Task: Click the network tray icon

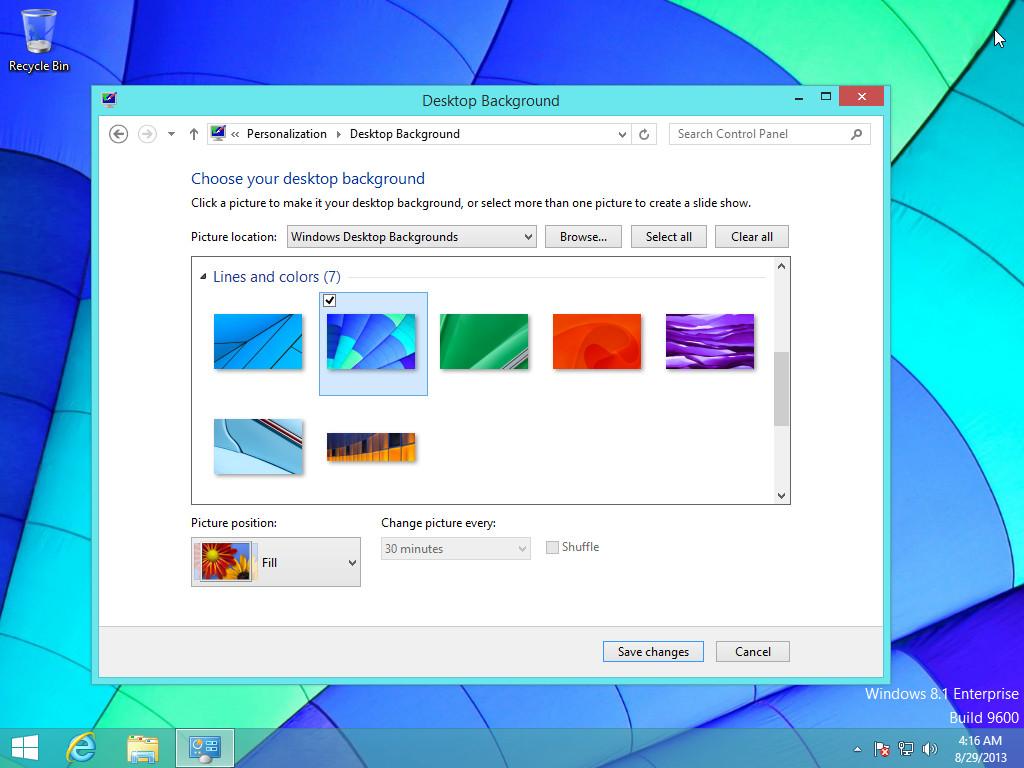Action: 906,749
